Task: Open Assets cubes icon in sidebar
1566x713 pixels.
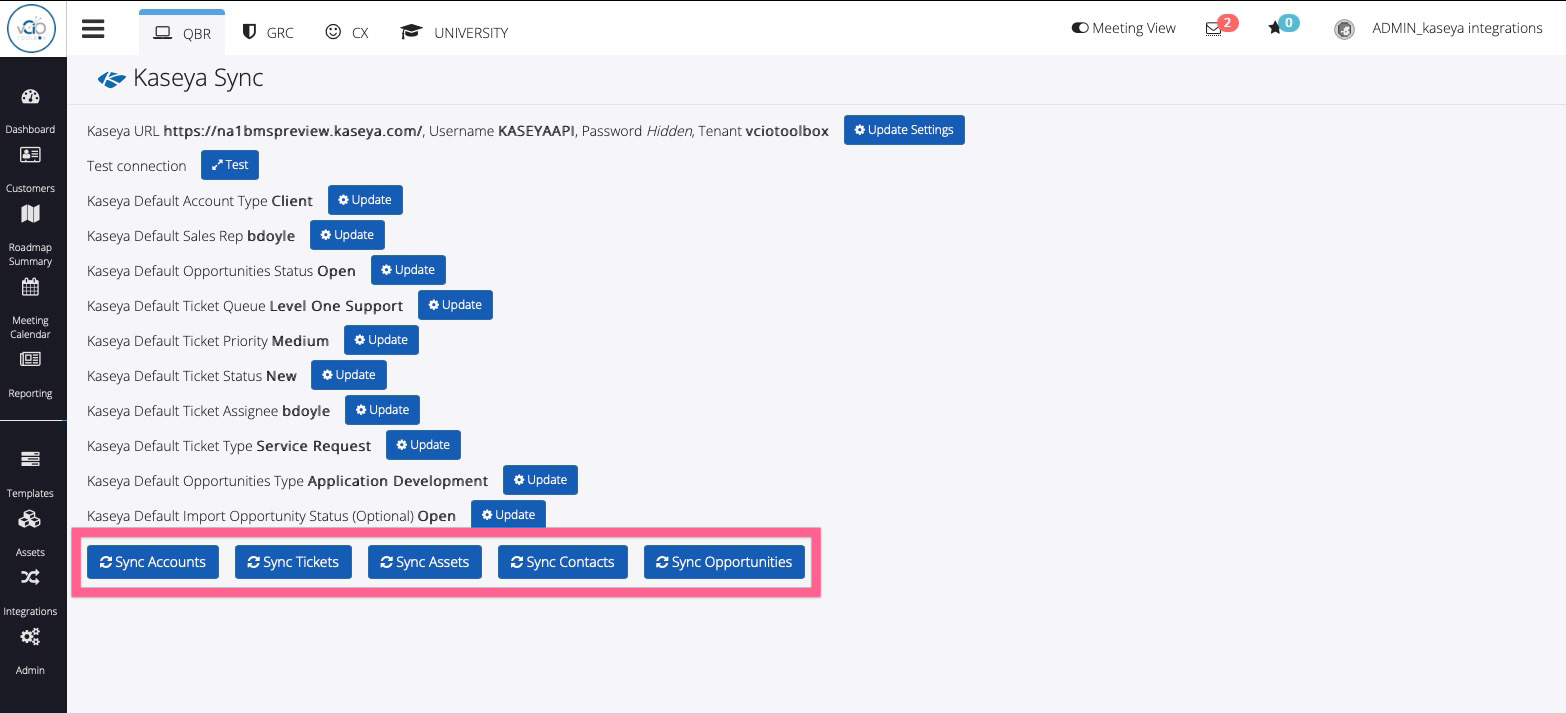Action: (30, 519)
